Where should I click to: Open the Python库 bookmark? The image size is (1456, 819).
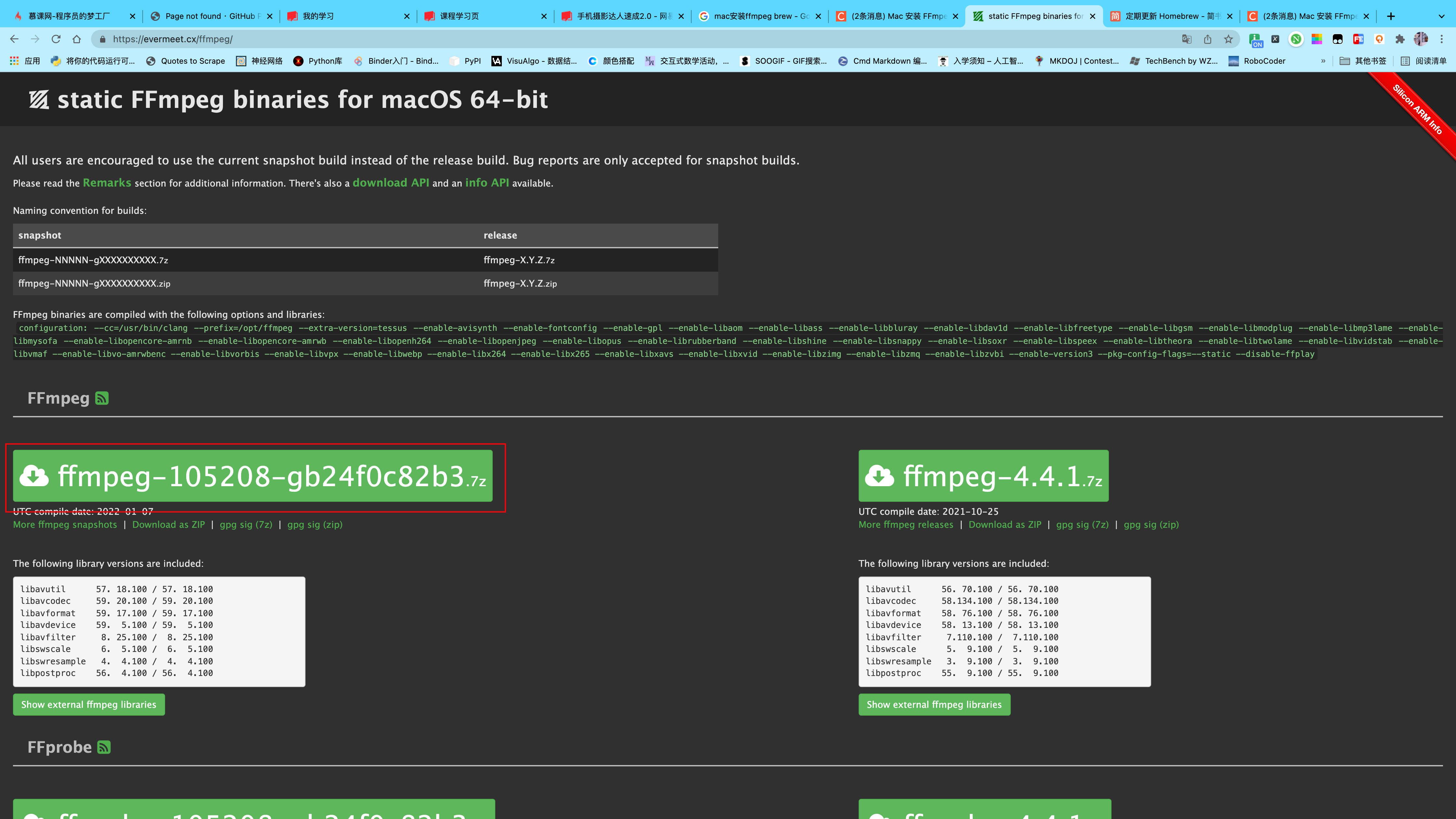pos(318,61)
